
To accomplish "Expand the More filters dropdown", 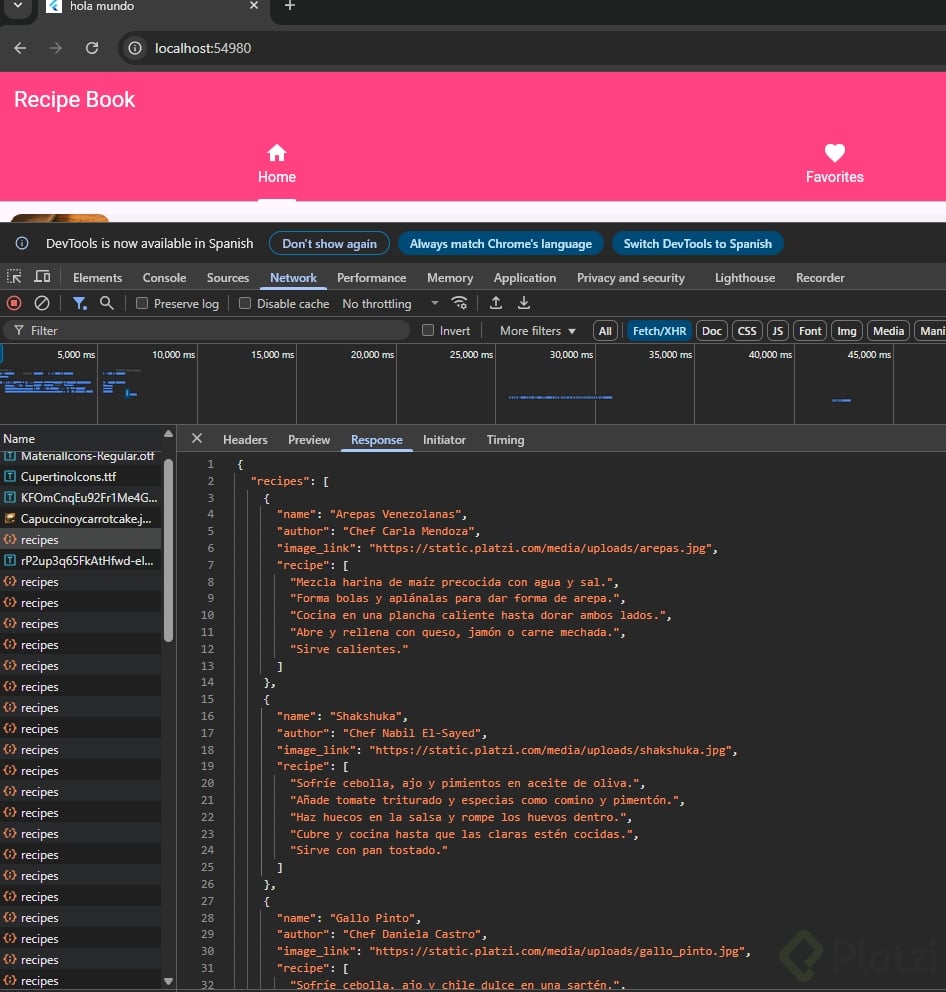I will coord(538,331).
